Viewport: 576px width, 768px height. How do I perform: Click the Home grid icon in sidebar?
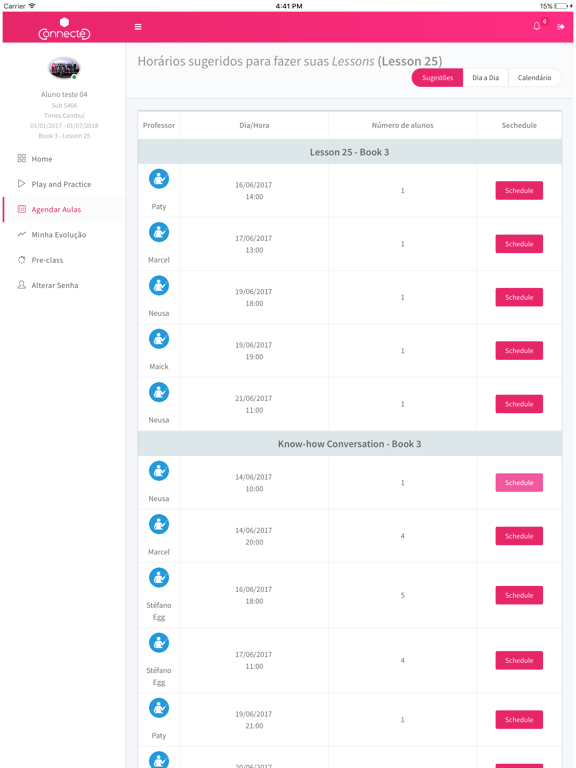(x=22, y=158)
